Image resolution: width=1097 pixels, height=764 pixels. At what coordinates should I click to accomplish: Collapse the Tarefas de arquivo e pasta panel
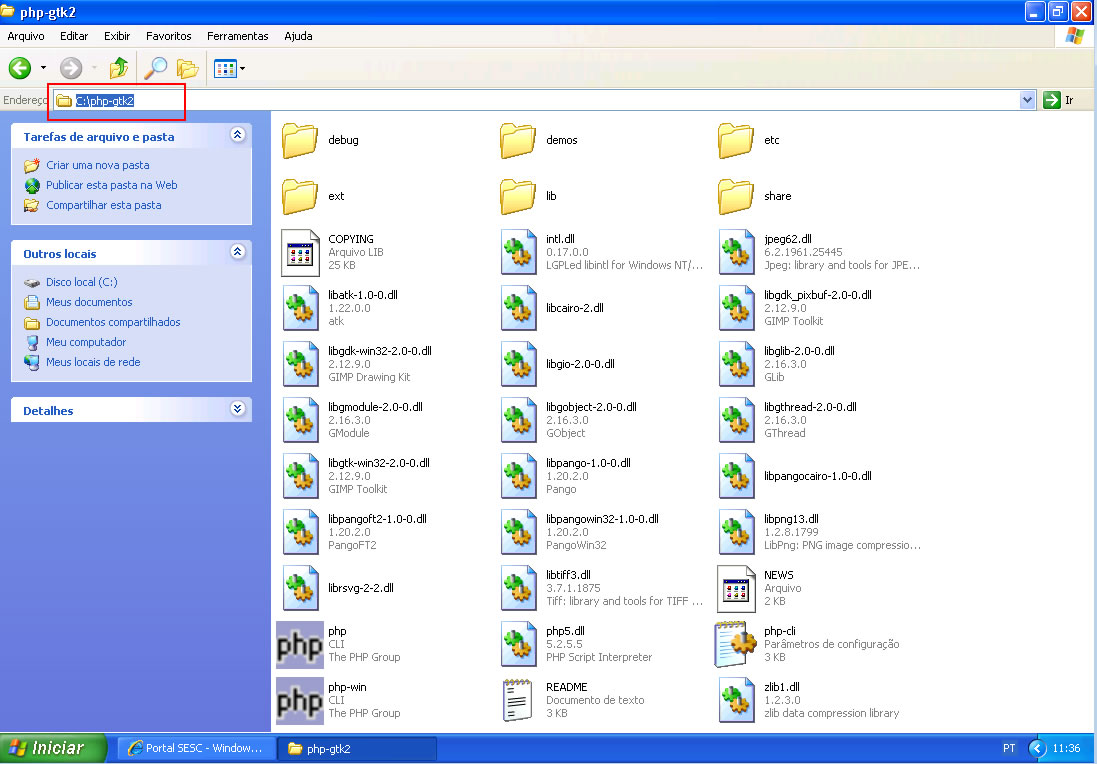(x=238, y=135)
